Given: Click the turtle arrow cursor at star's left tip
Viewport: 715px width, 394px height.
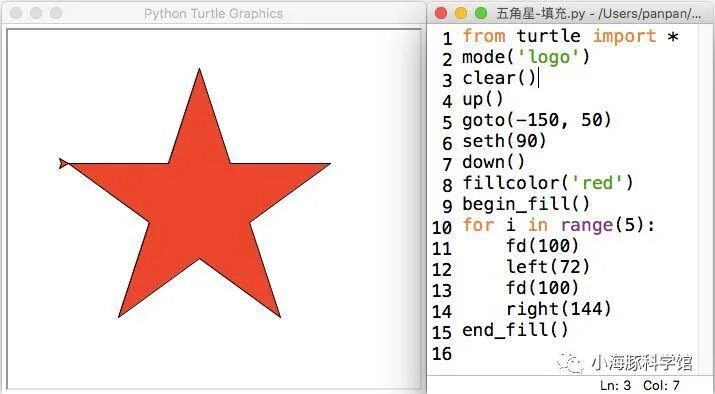Looking at the screenshot, I should coord(63,163).
